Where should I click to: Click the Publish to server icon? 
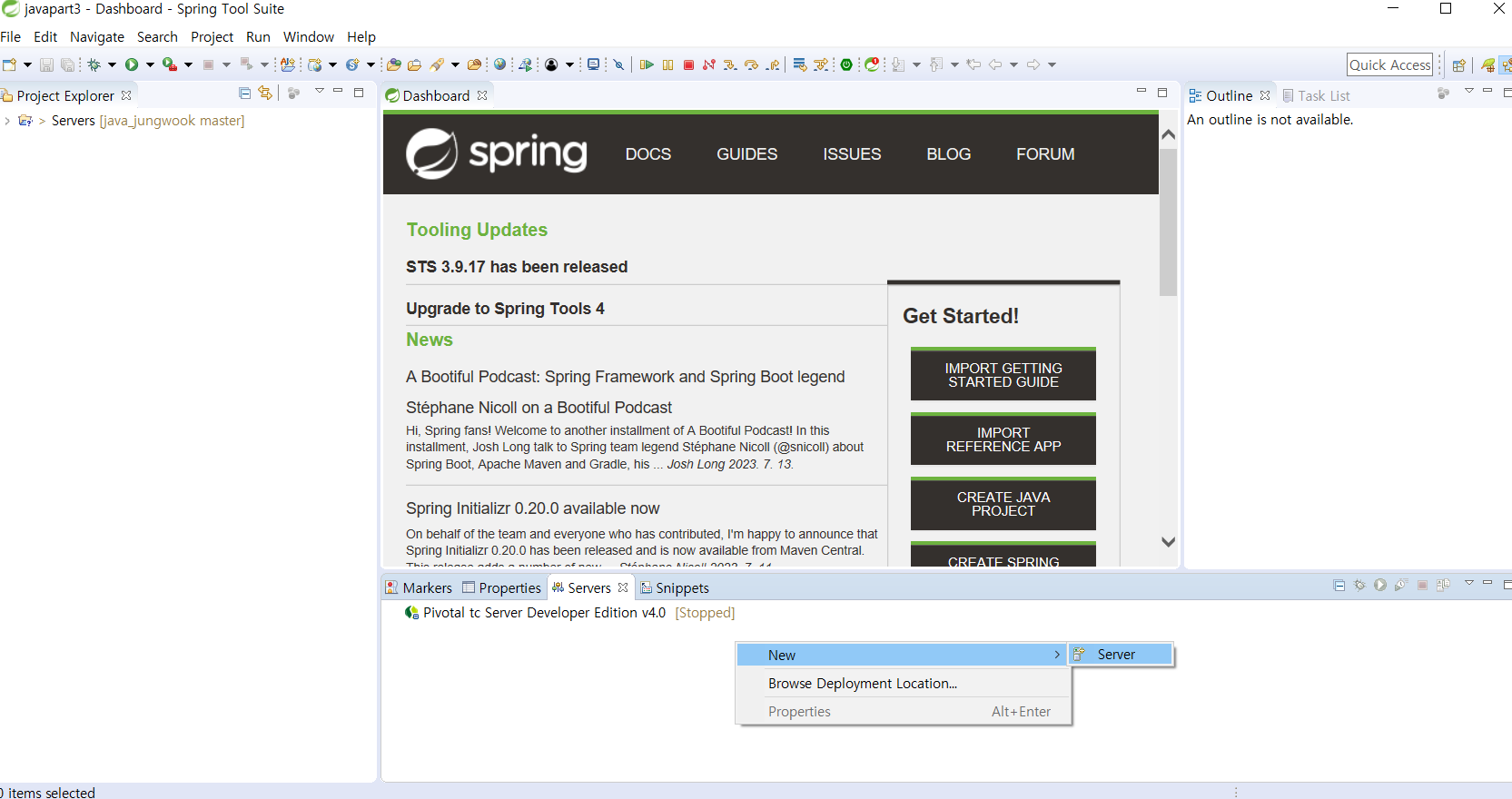point(1443,585)
